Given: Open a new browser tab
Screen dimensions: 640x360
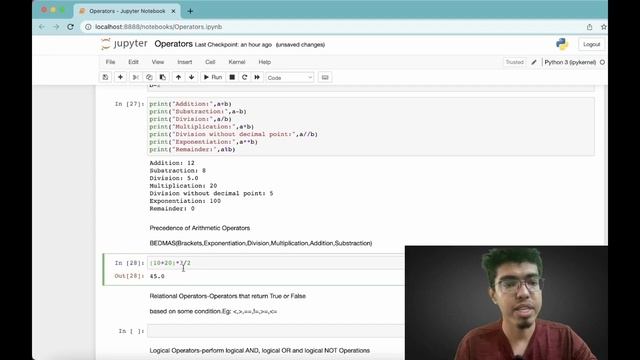Looking at the screenshot, I should tap(190, 11).
